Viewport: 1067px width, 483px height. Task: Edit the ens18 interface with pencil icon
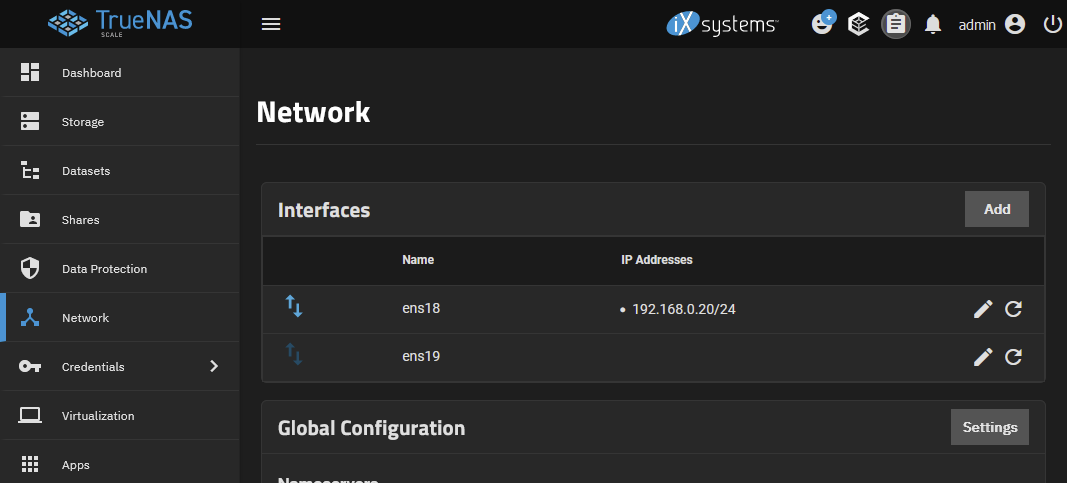coord(983,310)
